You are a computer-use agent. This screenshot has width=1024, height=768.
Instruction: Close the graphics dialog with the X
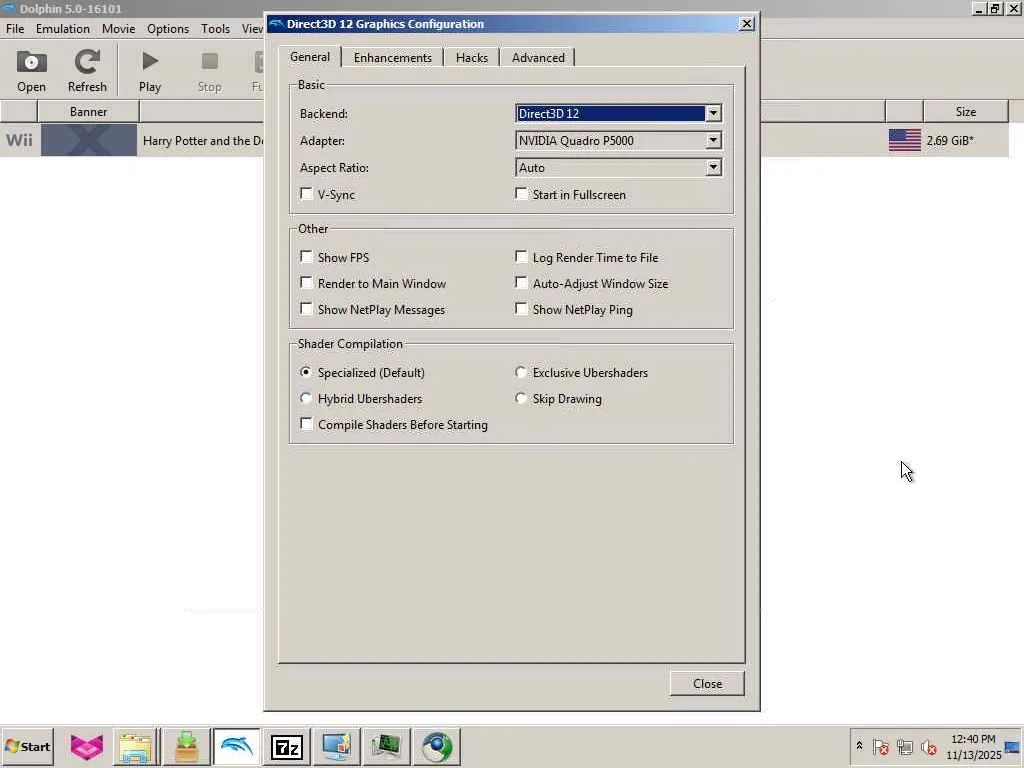(746, 24)
